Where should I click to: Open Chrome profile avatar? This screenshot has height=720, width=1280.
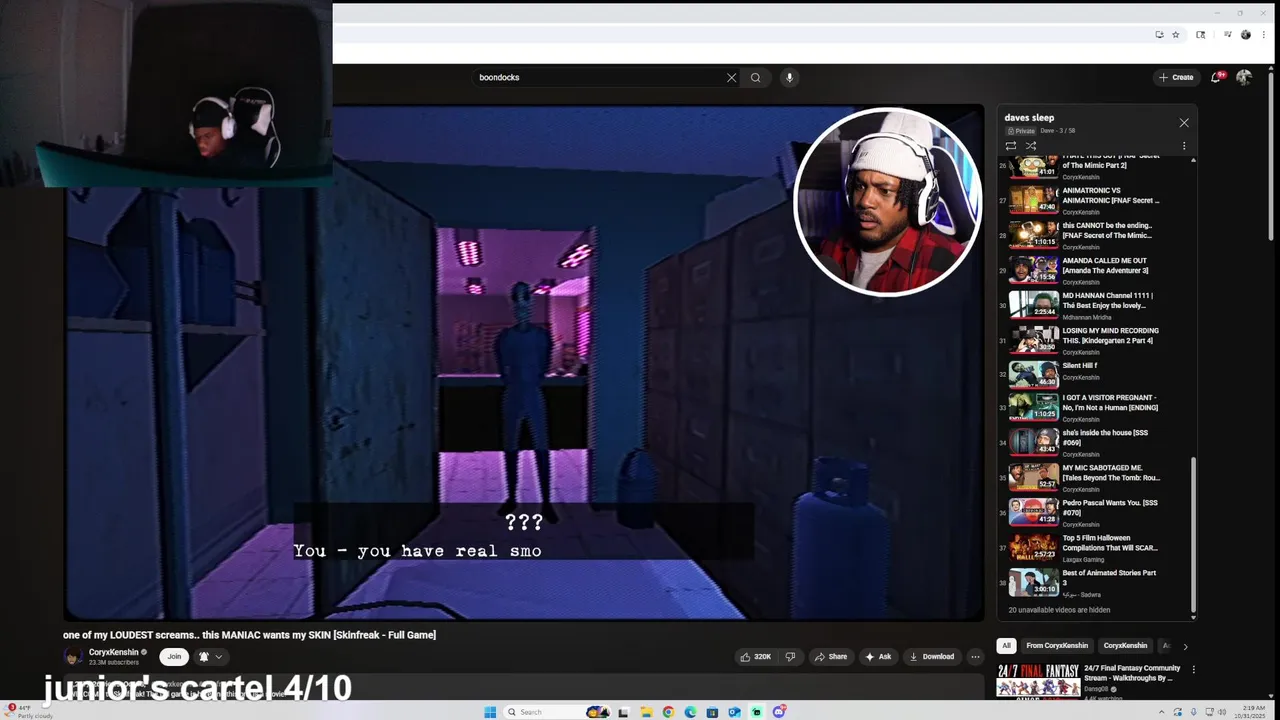[1245, 35]
